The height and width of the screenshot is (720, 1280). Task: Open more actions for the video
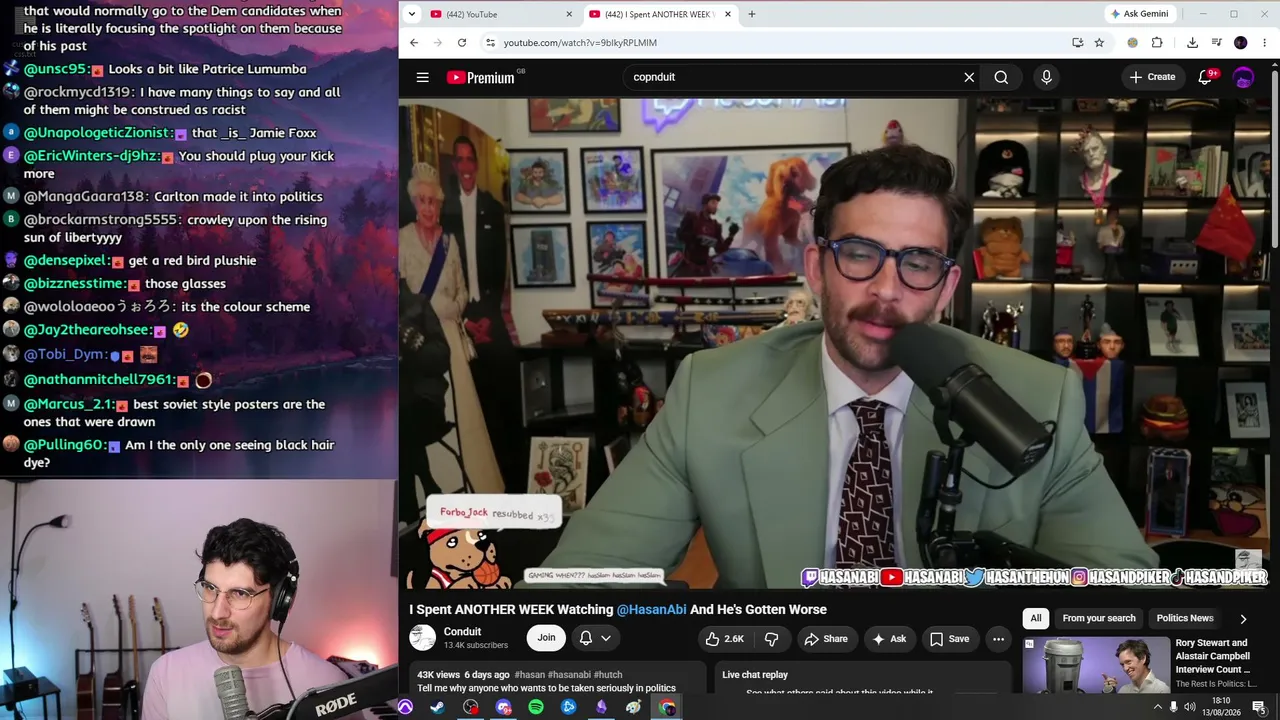point(998,638)
